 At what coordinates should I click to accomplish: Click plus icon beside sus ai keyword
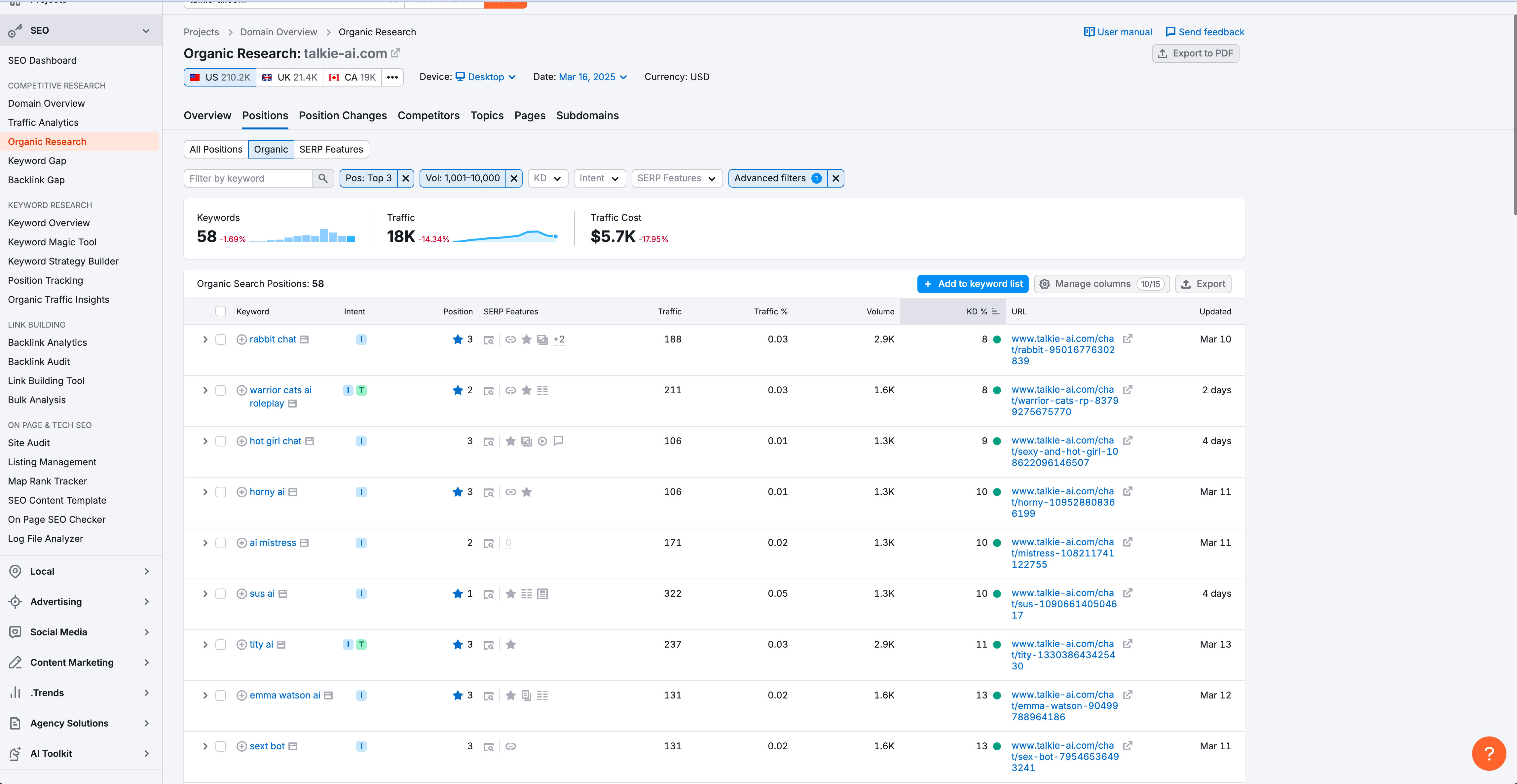pyautogui.click(x=241, y=594)
